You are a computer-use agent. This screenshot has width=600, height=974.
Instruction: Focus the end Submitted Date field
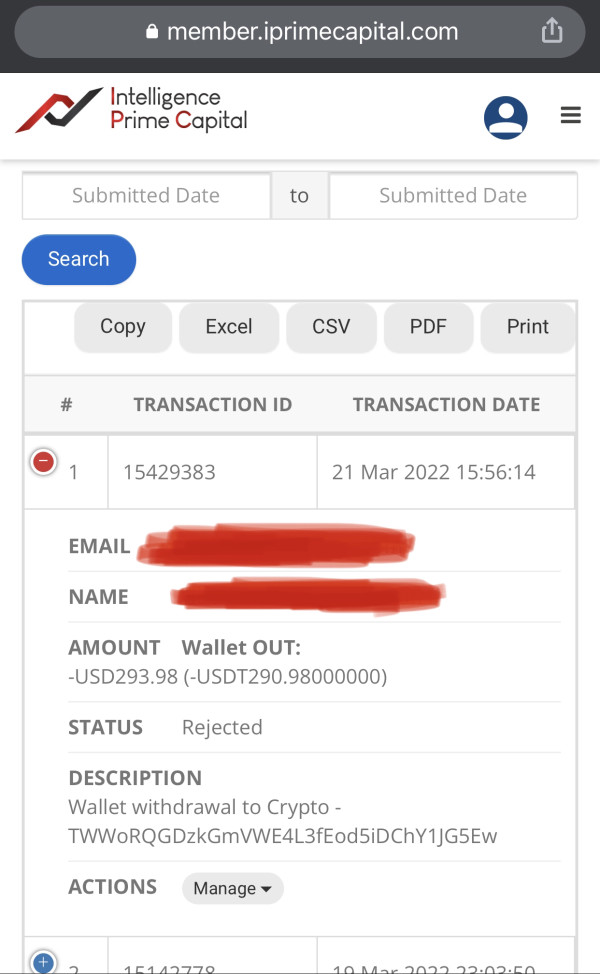pyautogui.click(x=452, y=196)
